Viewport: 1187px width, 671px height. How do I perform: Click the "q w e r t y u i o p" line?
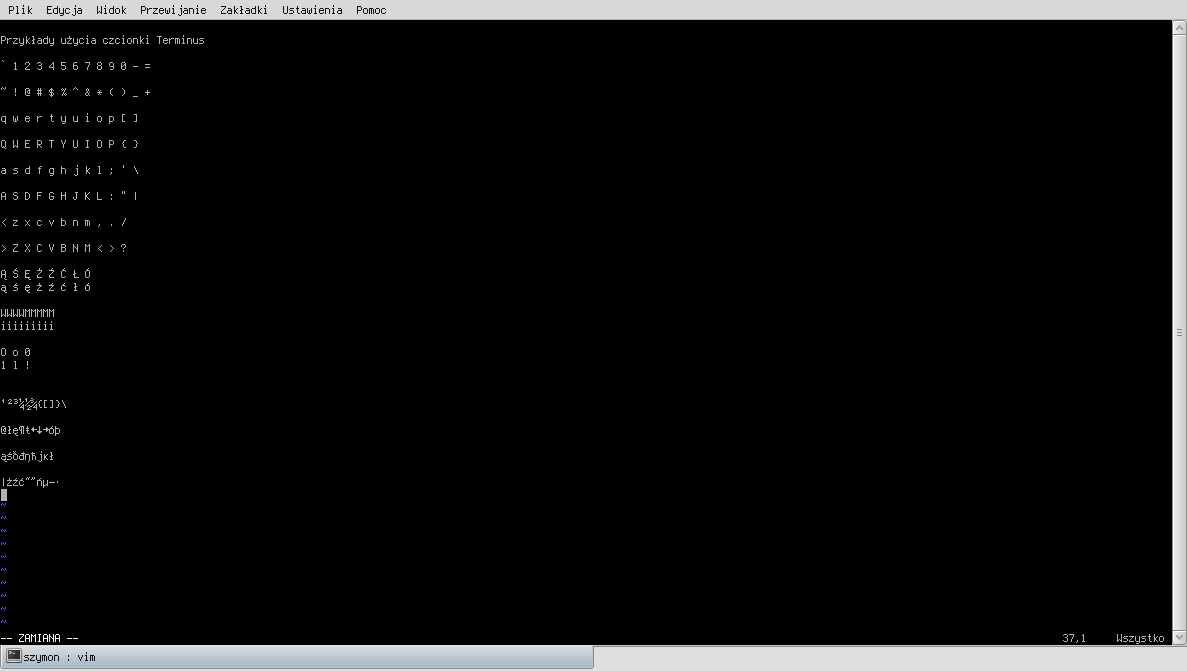[x=69, y=118]
